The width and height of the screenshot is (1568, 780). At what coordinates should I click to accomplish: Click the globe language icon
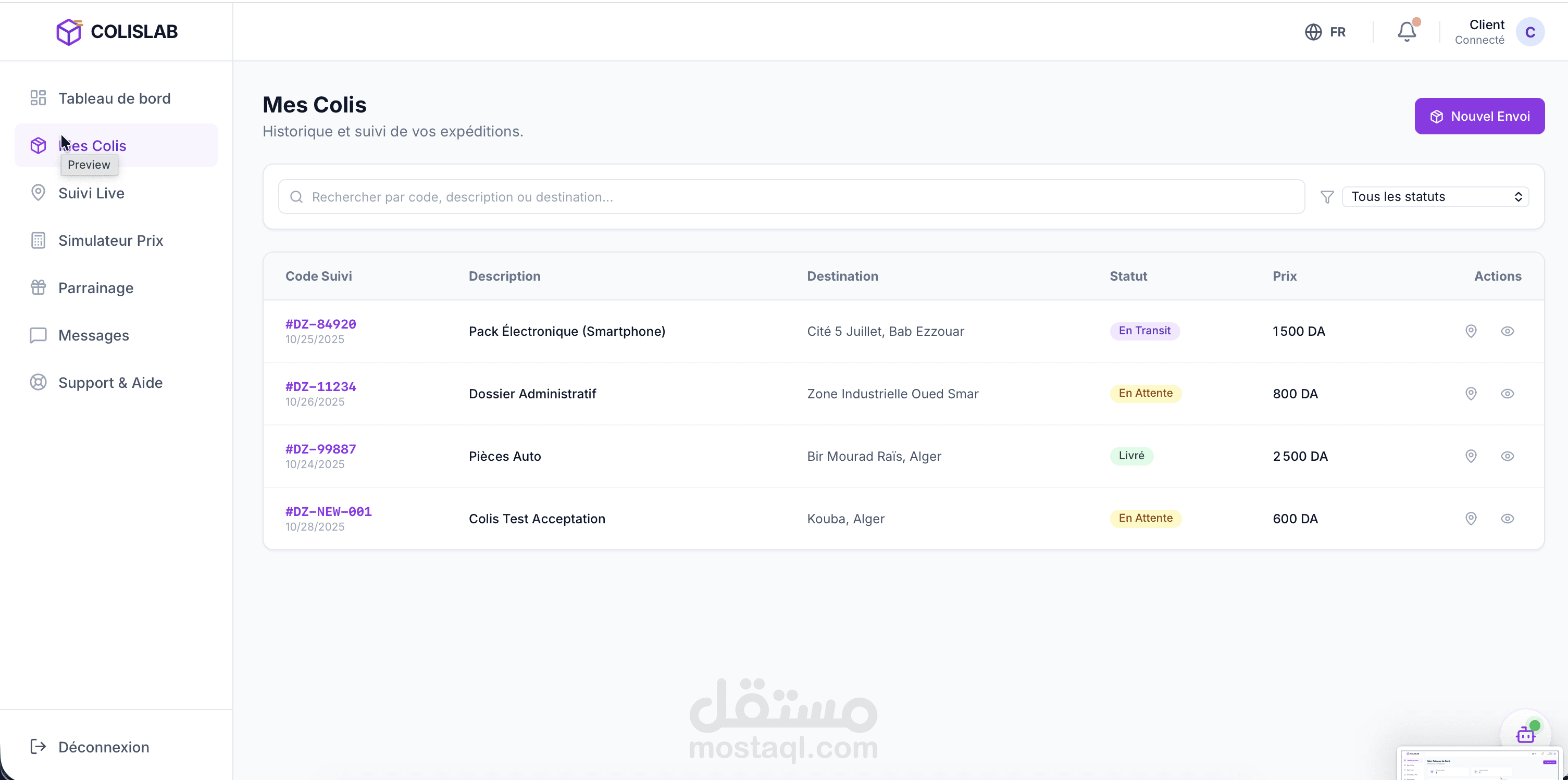pos(1313,32)
